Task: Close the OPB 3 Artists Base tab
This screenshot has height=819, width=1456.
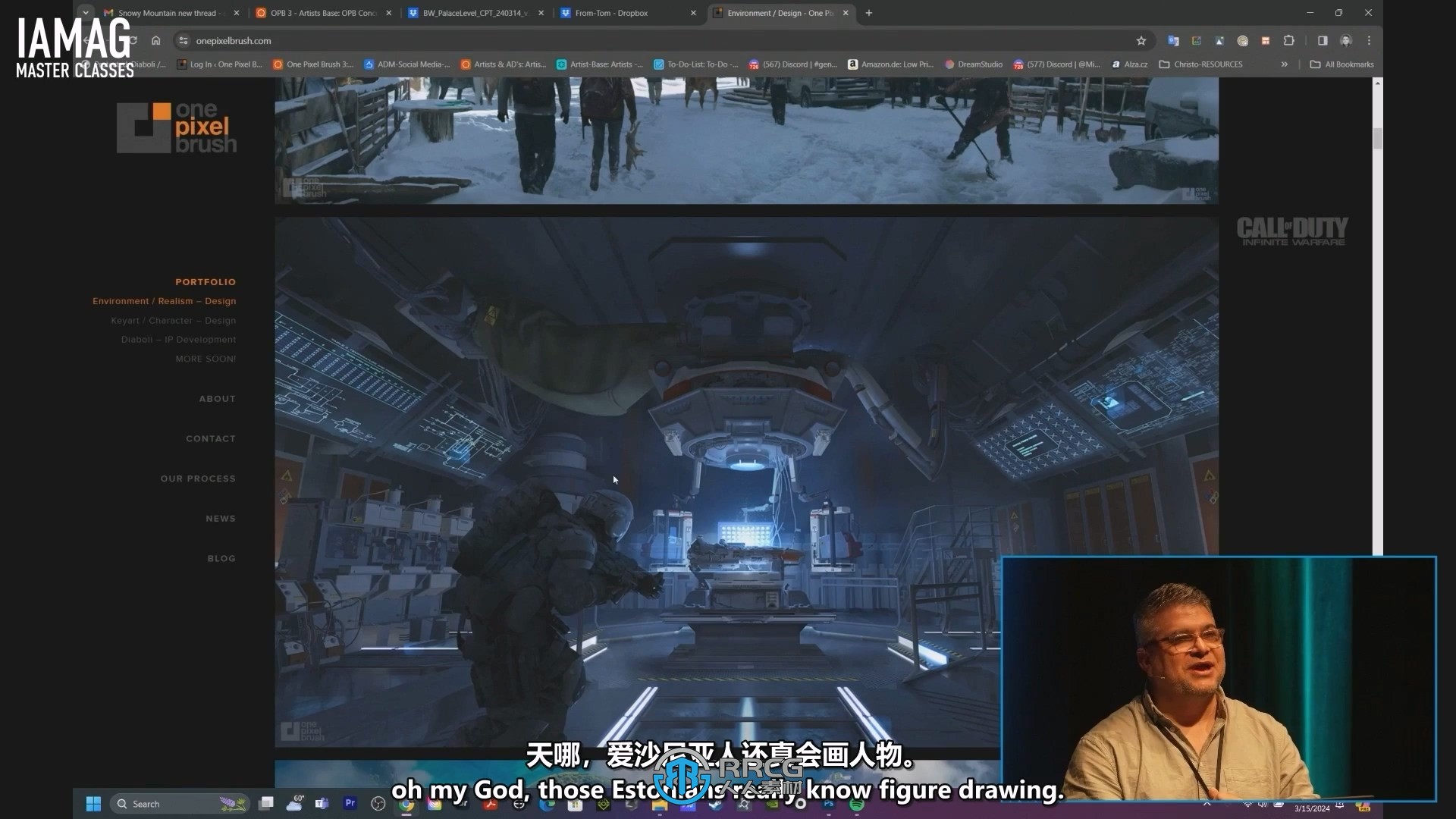Action: (389, 13)
